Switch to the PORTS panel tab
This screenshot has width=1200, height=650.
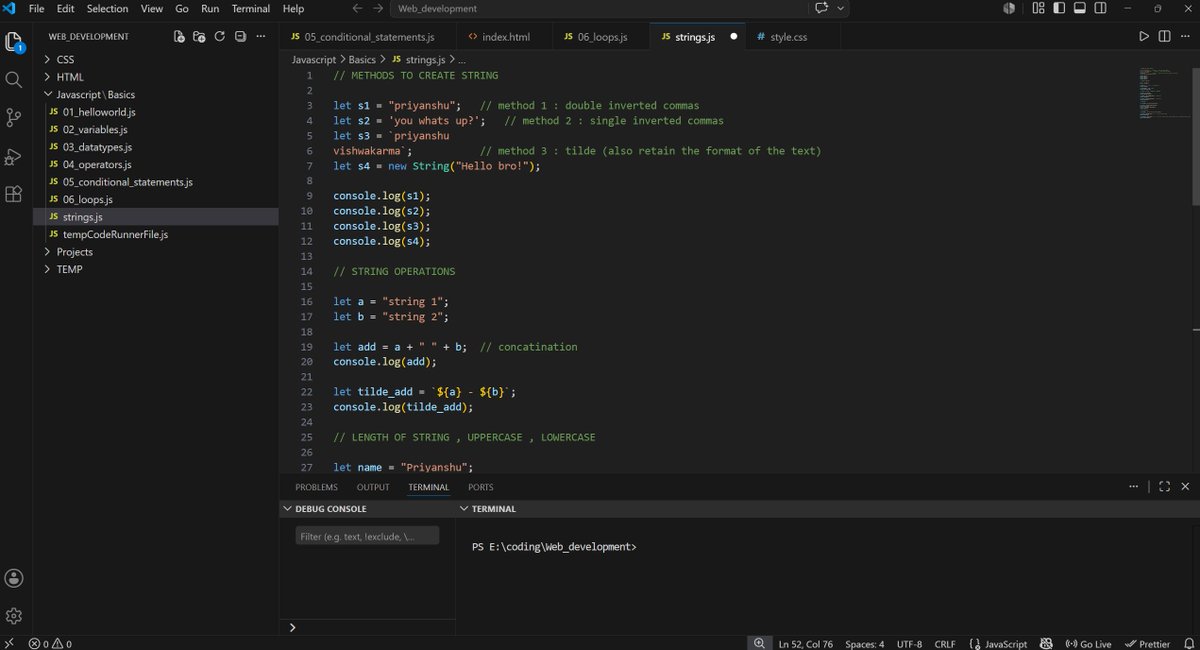pos(481,487)
